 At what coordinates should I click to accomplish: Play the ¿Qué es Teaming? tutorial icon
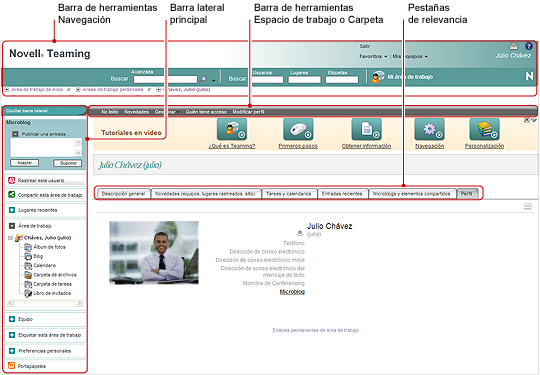point(232,129)
